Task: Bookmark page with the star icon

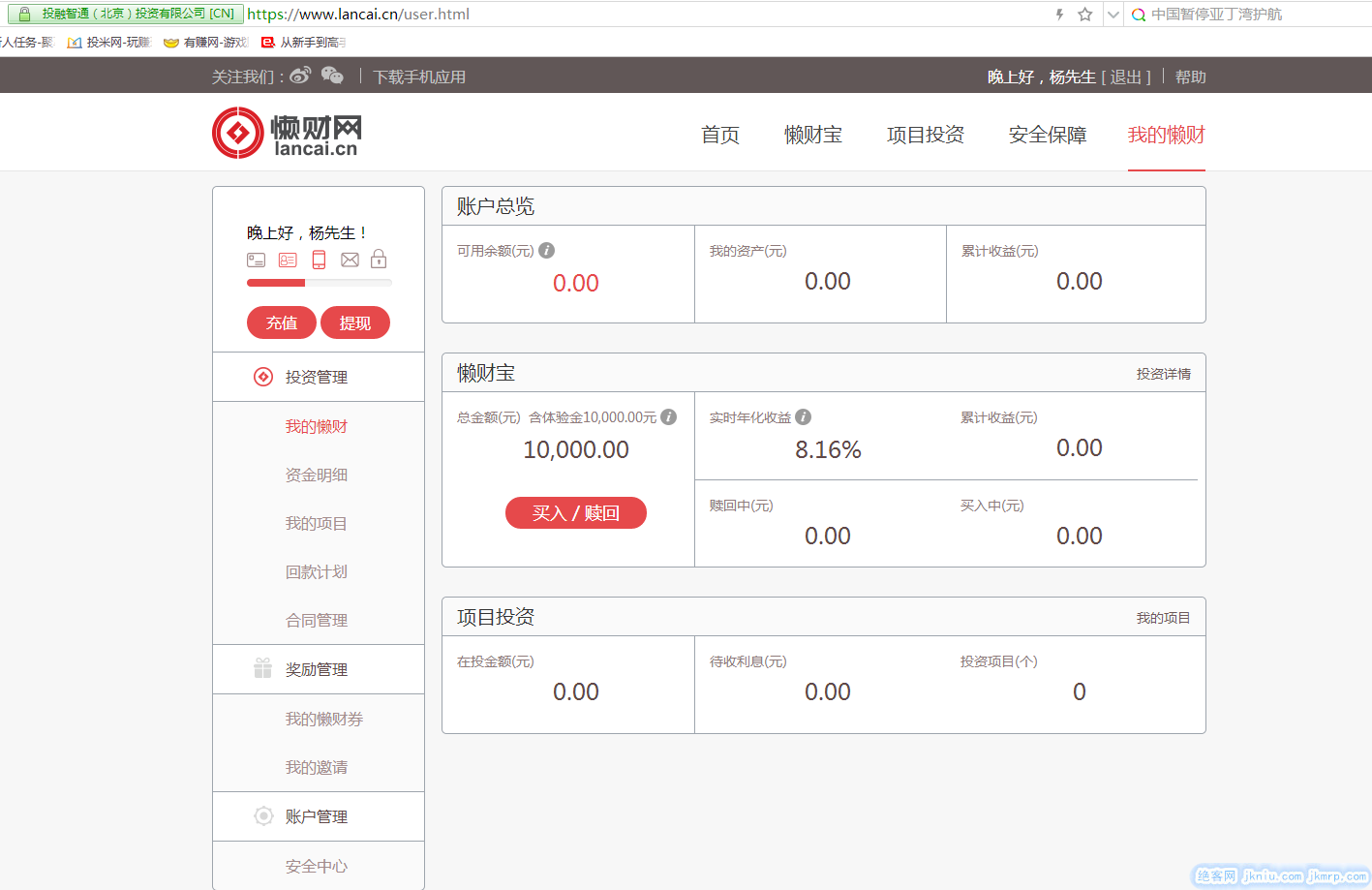Action: 1085,15
